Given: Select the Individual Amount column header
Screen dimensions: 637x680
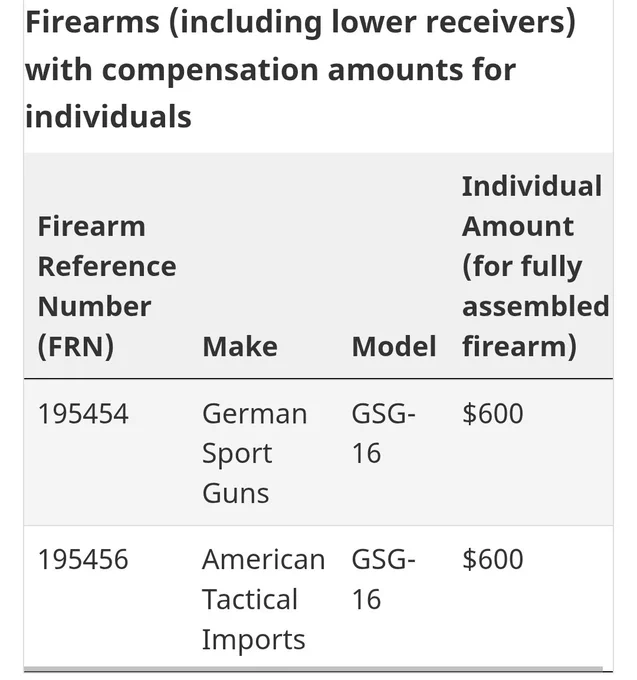Looking at the screenshot, I should click(536, 266).
